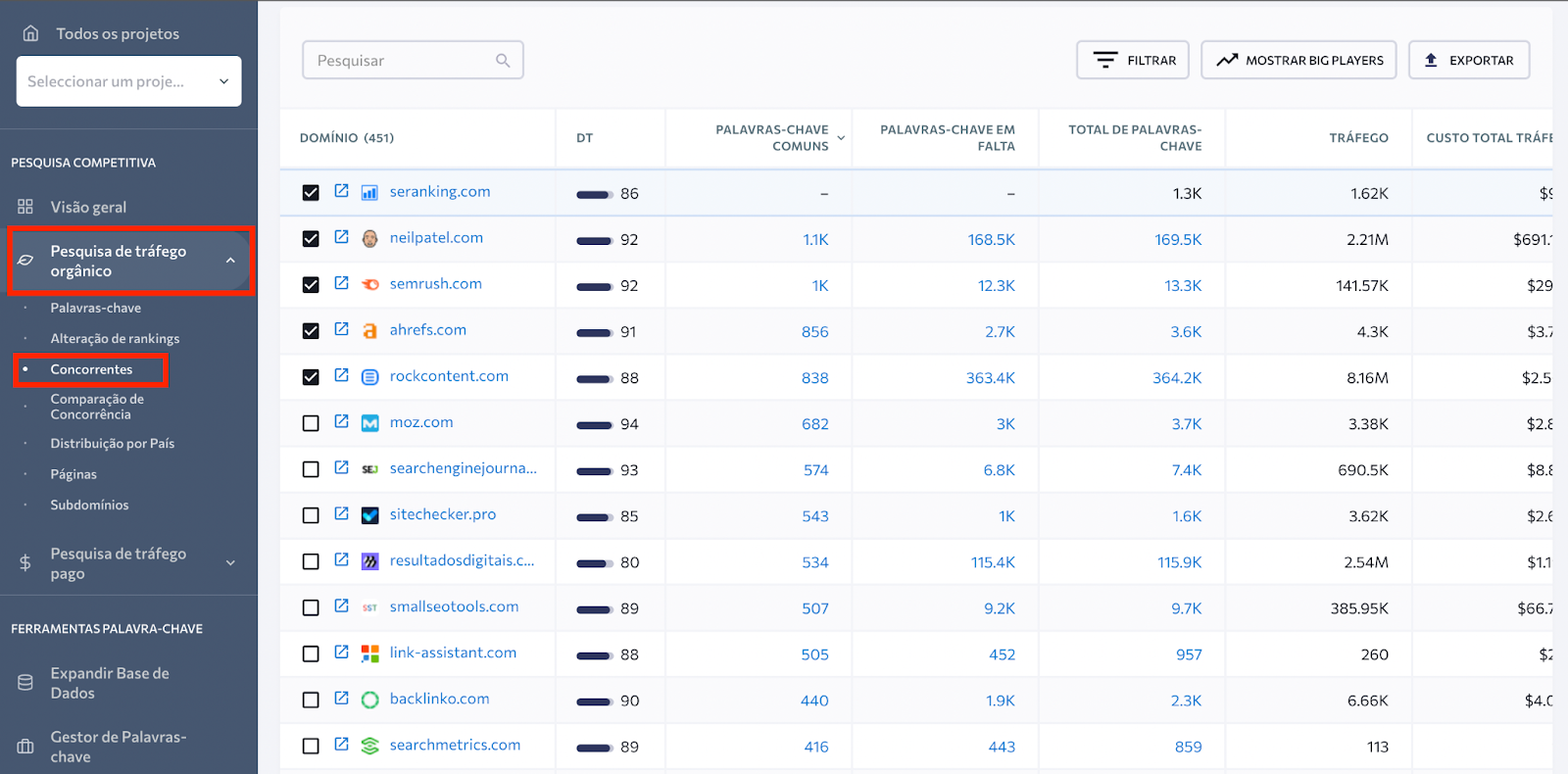This screenshot has height=774, width=1568.
Task: Open external link icon for semrush.com
Action: pos(341,283)
